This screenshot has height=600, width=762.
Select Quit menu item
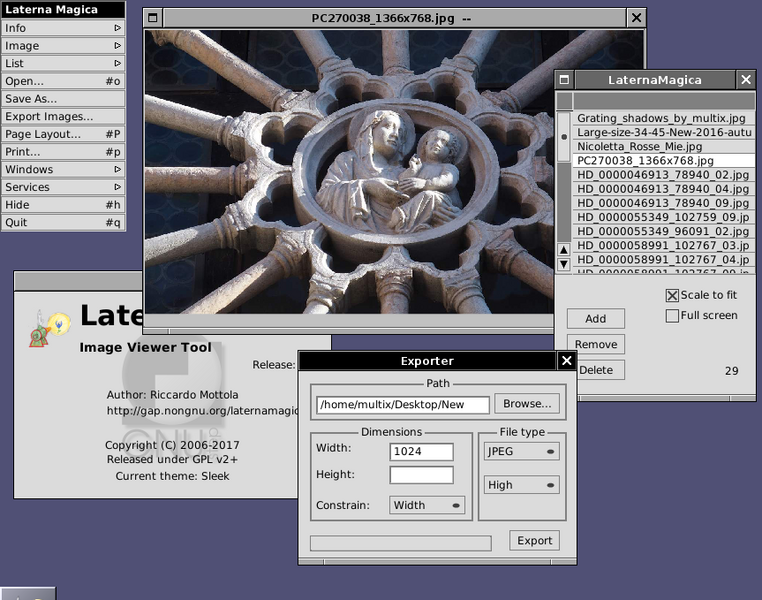[63, 223]
